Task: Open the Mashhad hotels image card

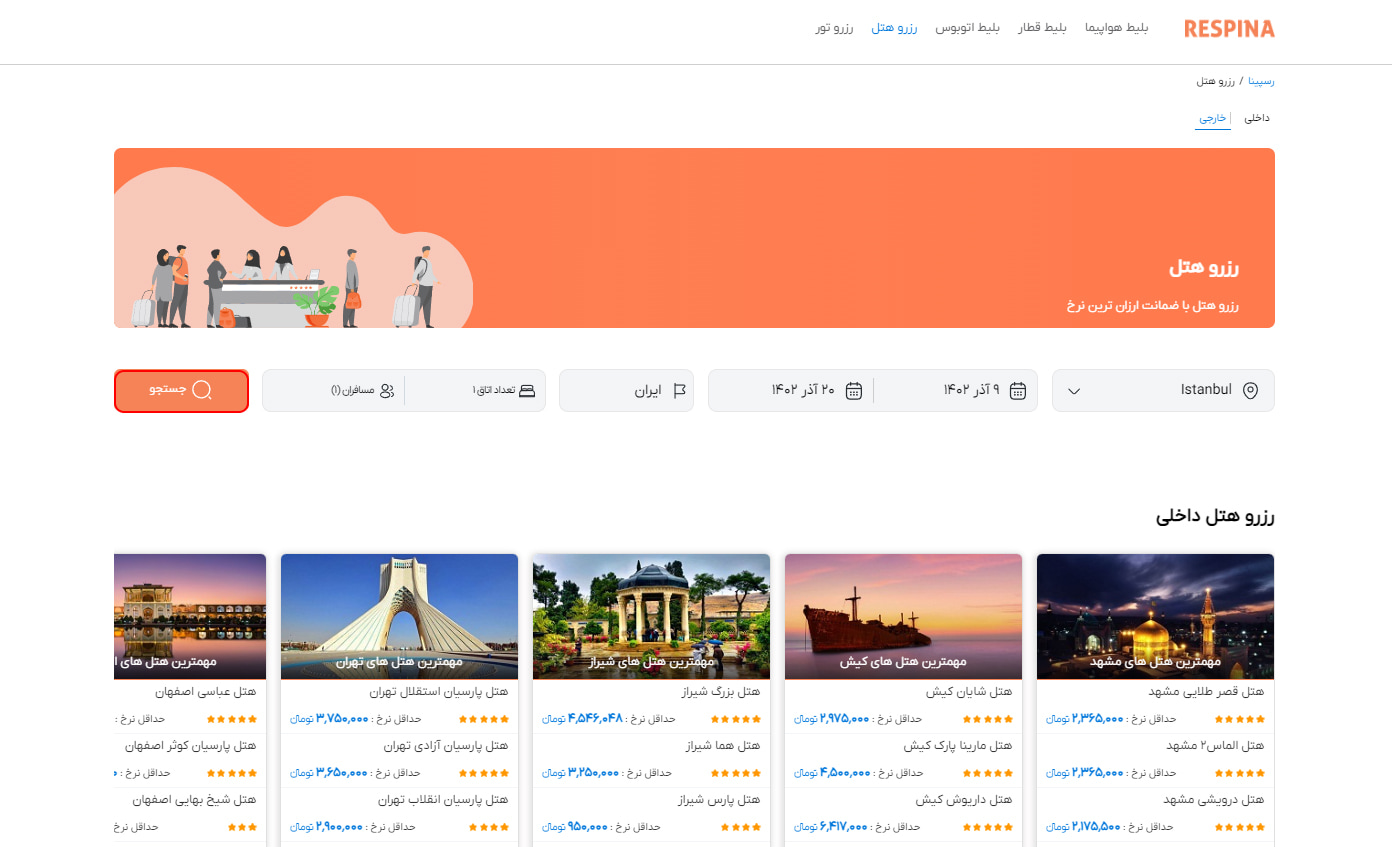Action: pos(1155,615)
